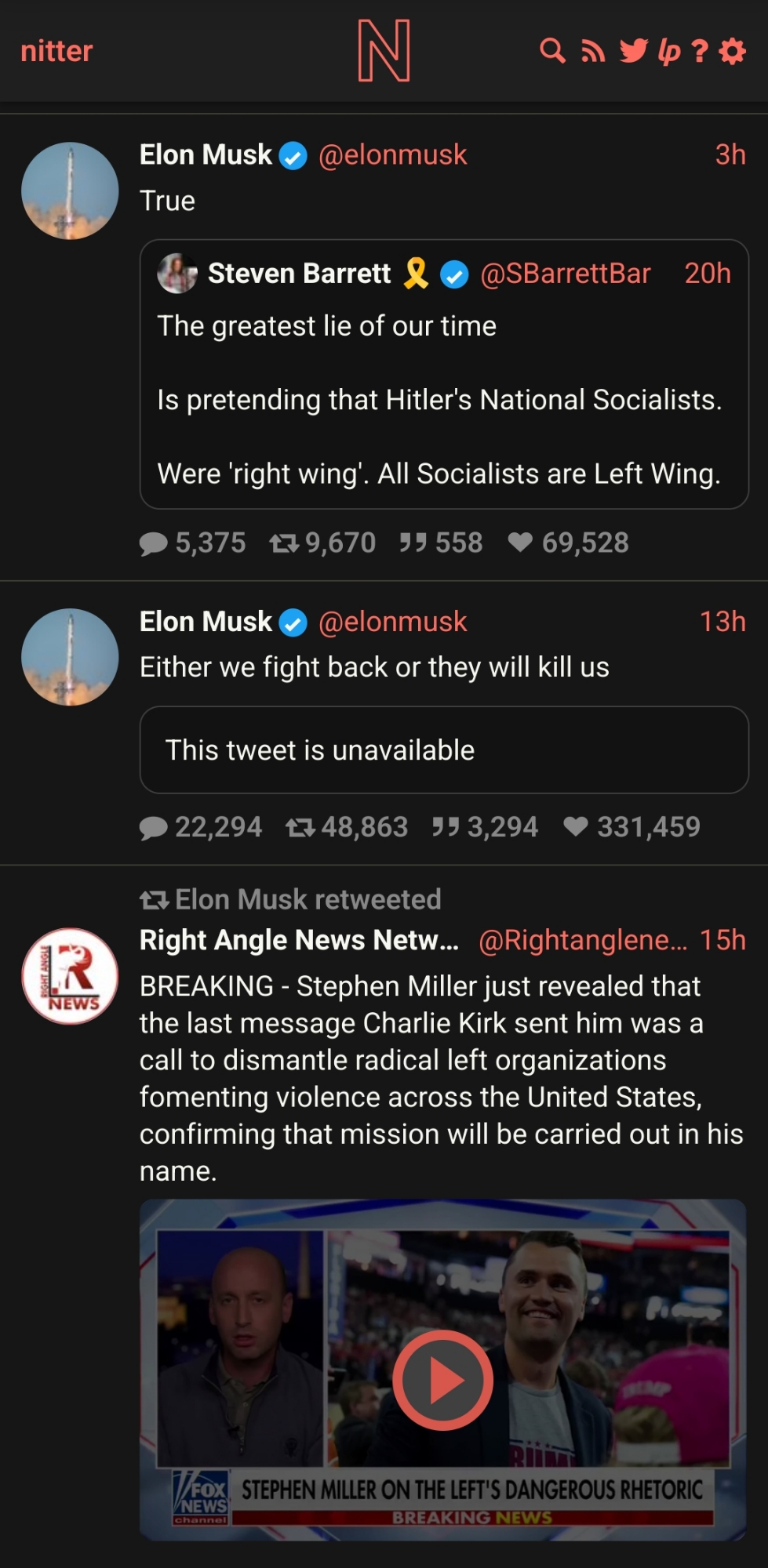Screen dimensions: 768x1568
Task: Click the heart icon showing 331,459
Action: (576, 826)
